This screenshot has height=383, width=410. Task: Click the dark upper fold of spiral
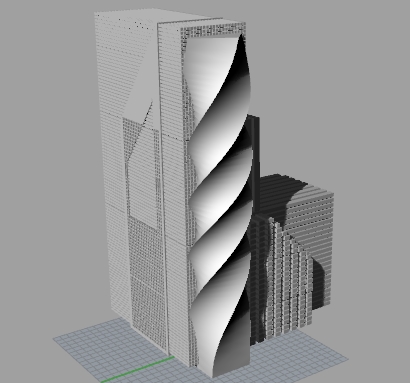[240, 77]
